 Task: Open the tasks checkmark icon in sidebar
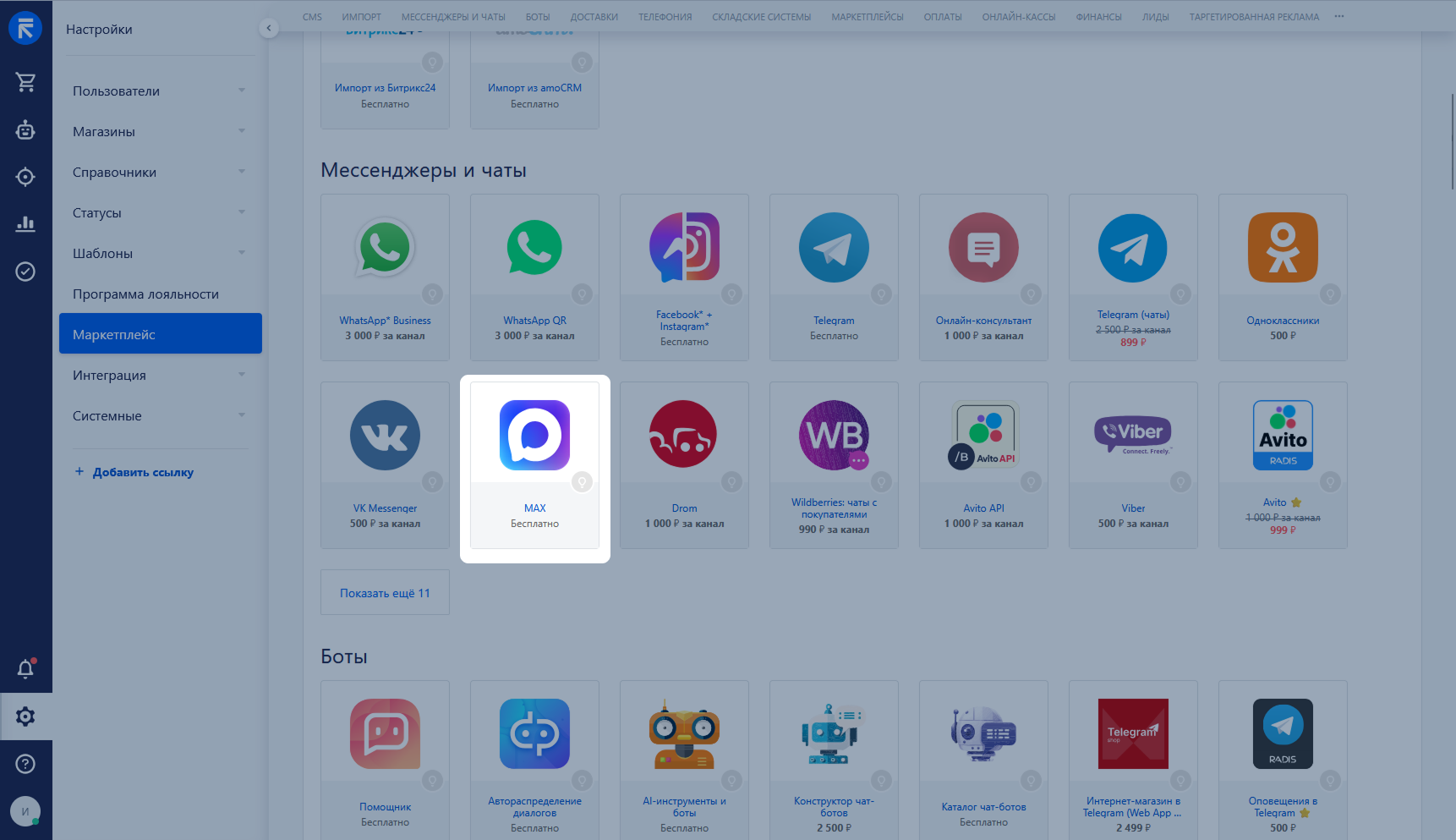(x=25, y=272)
